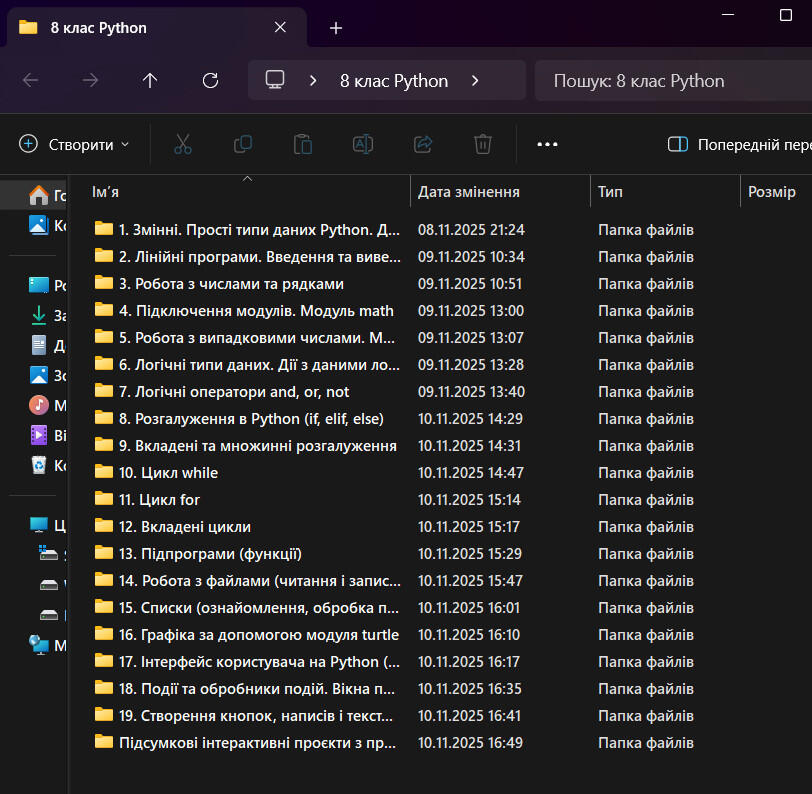Screen dimensions: 812x794
Task: Click folder icon of '10. Цикл while' row
Action: (x=104, y=471)
